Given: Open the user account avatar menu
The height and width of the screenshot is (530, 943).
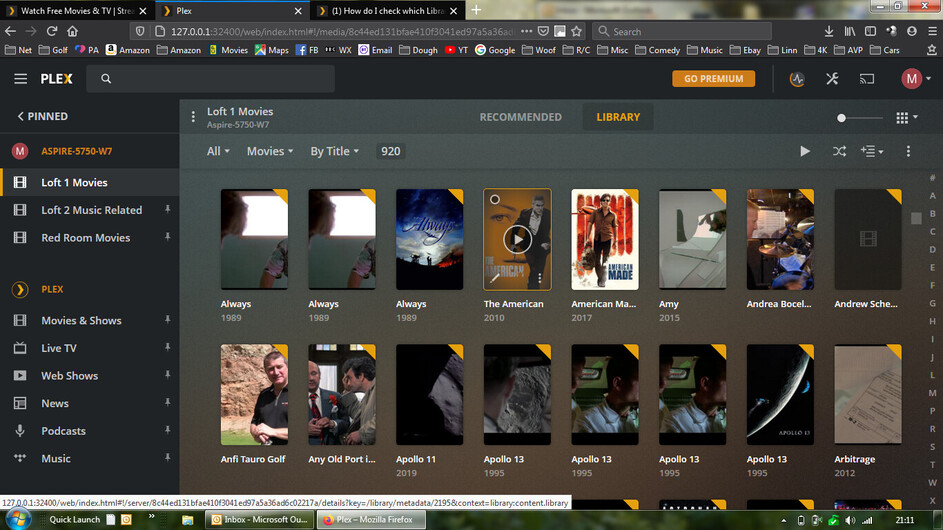Looking at the screenshot, I should (x=916, y=79).
